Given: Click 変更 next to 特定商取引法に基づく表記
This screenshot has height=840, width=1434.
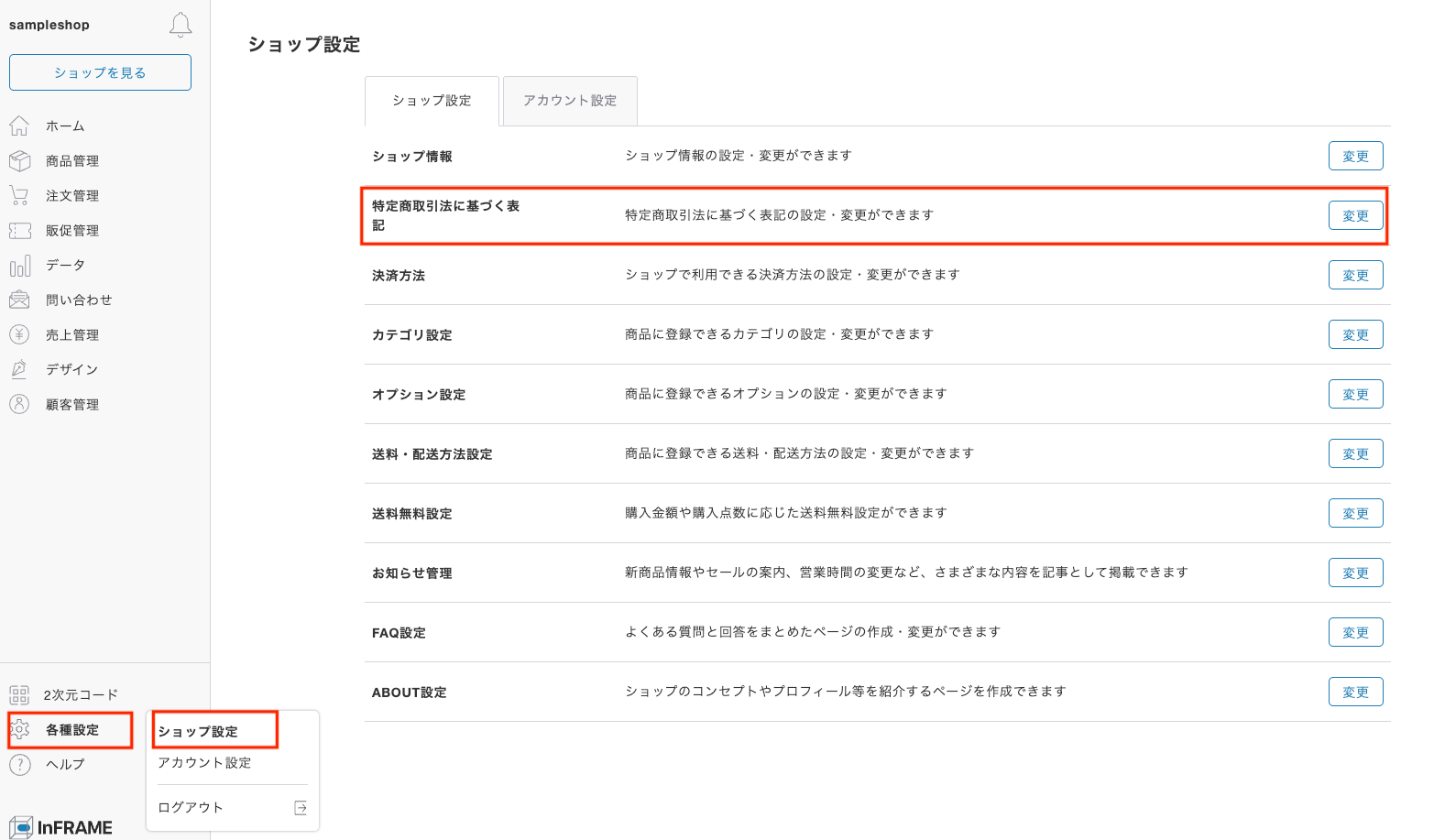Looking at the screenshot, I should click(1355, 215).
